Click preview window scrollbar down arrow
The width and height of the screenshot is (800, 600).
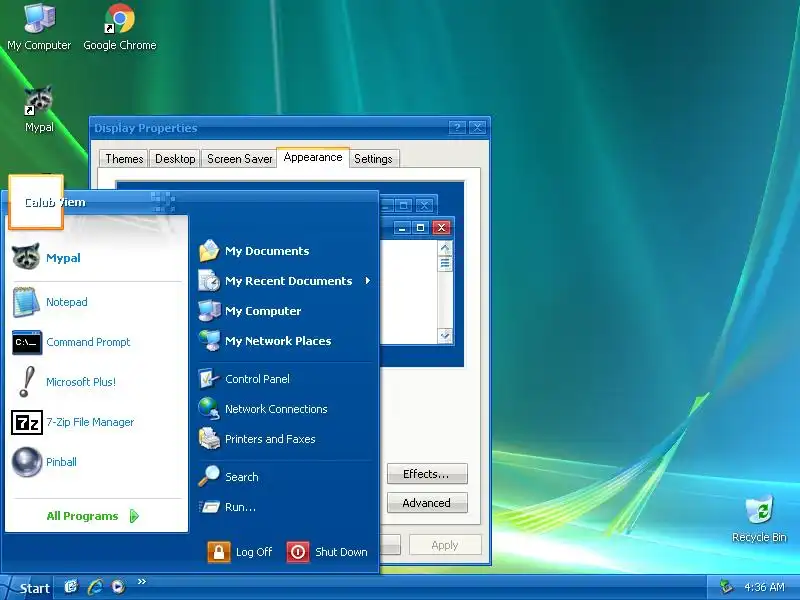click(445, 335)
